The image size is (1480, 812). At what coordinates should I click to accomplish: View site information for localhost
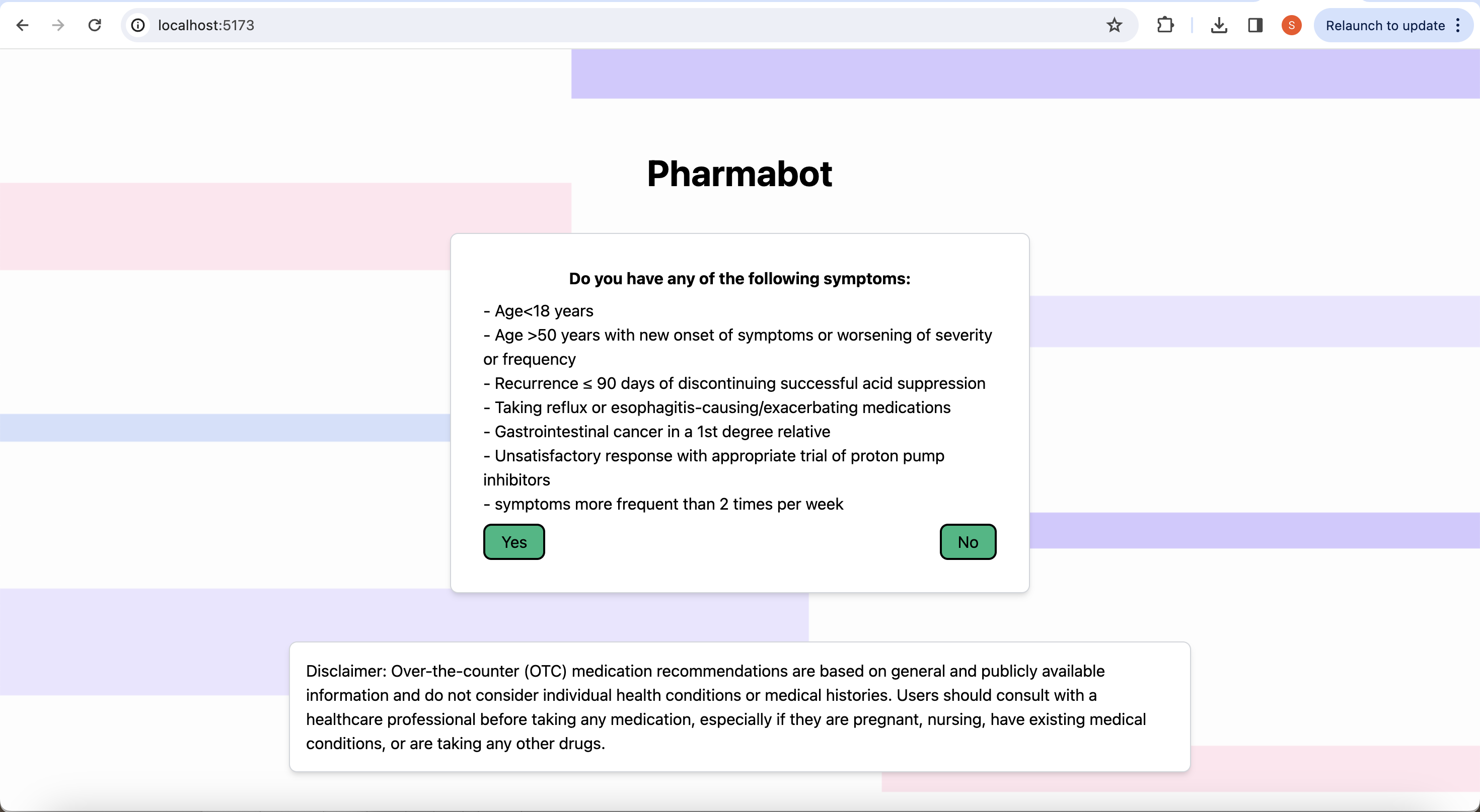point(137,25)
